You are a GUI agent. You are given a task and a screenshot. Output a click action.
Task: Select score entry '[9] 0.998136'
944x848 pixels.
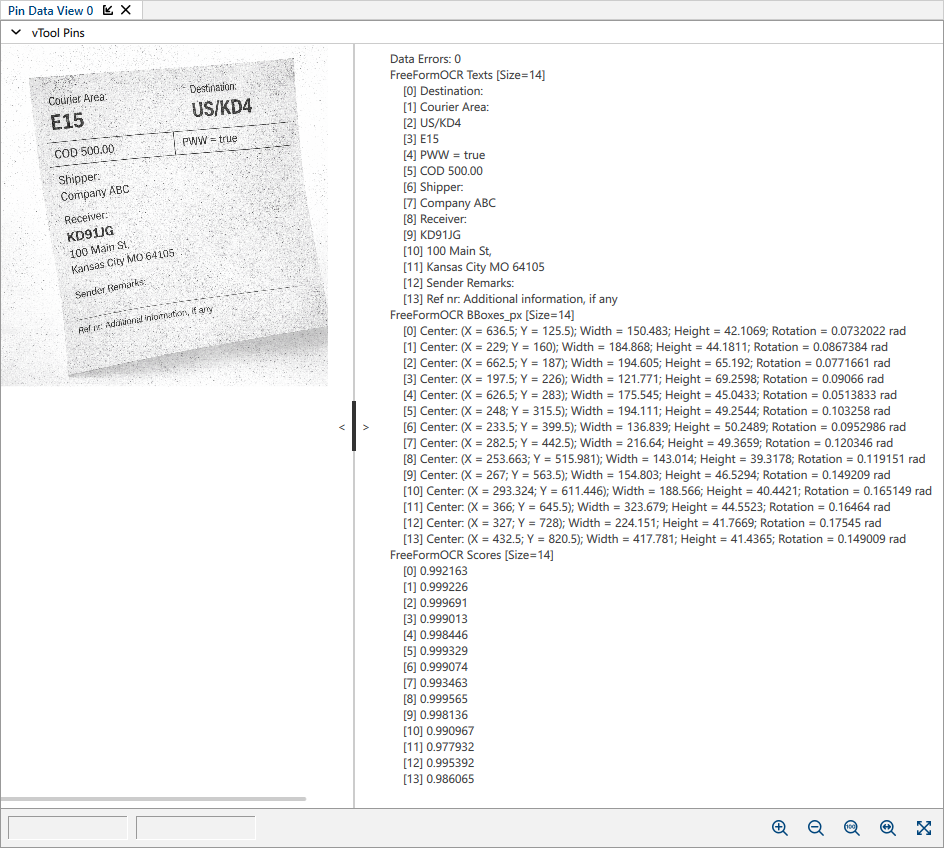pos(435,715)
